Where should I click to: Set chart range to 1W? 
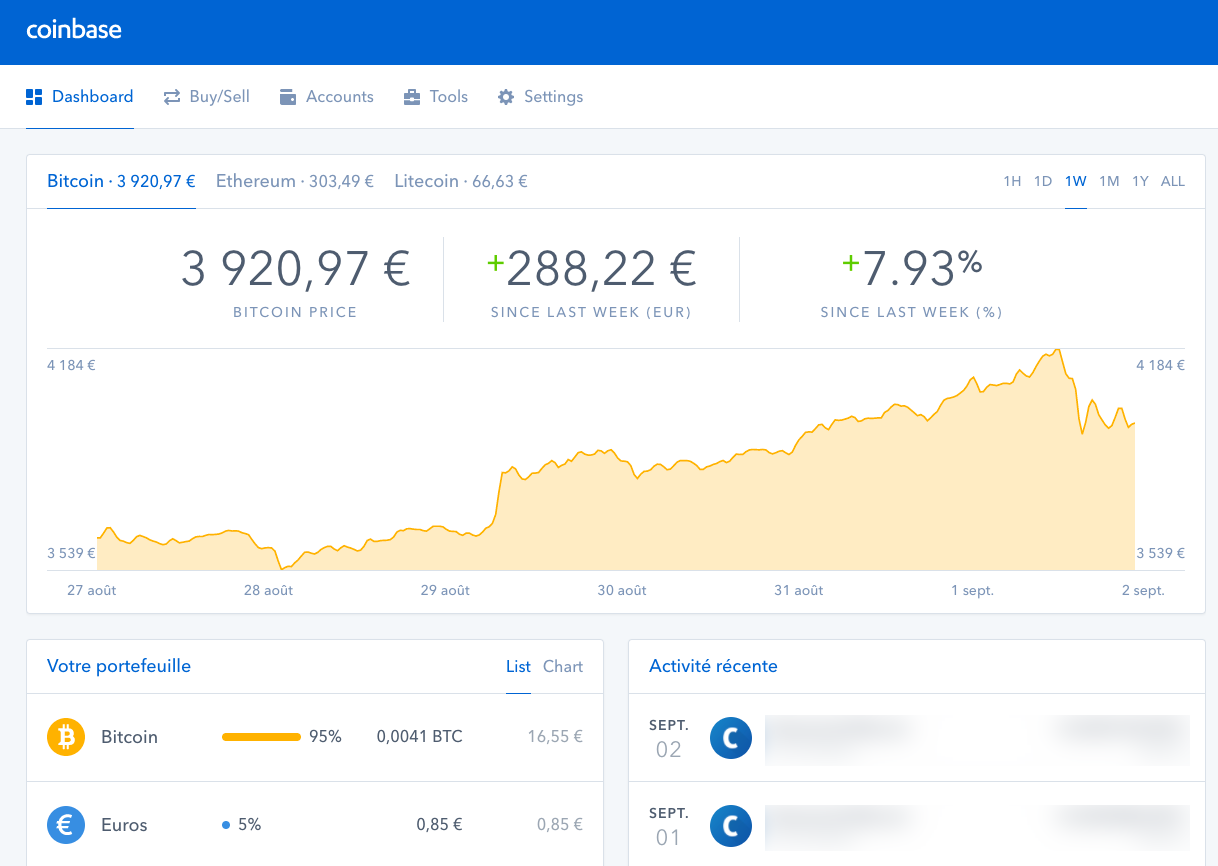tap(1076, 181)
